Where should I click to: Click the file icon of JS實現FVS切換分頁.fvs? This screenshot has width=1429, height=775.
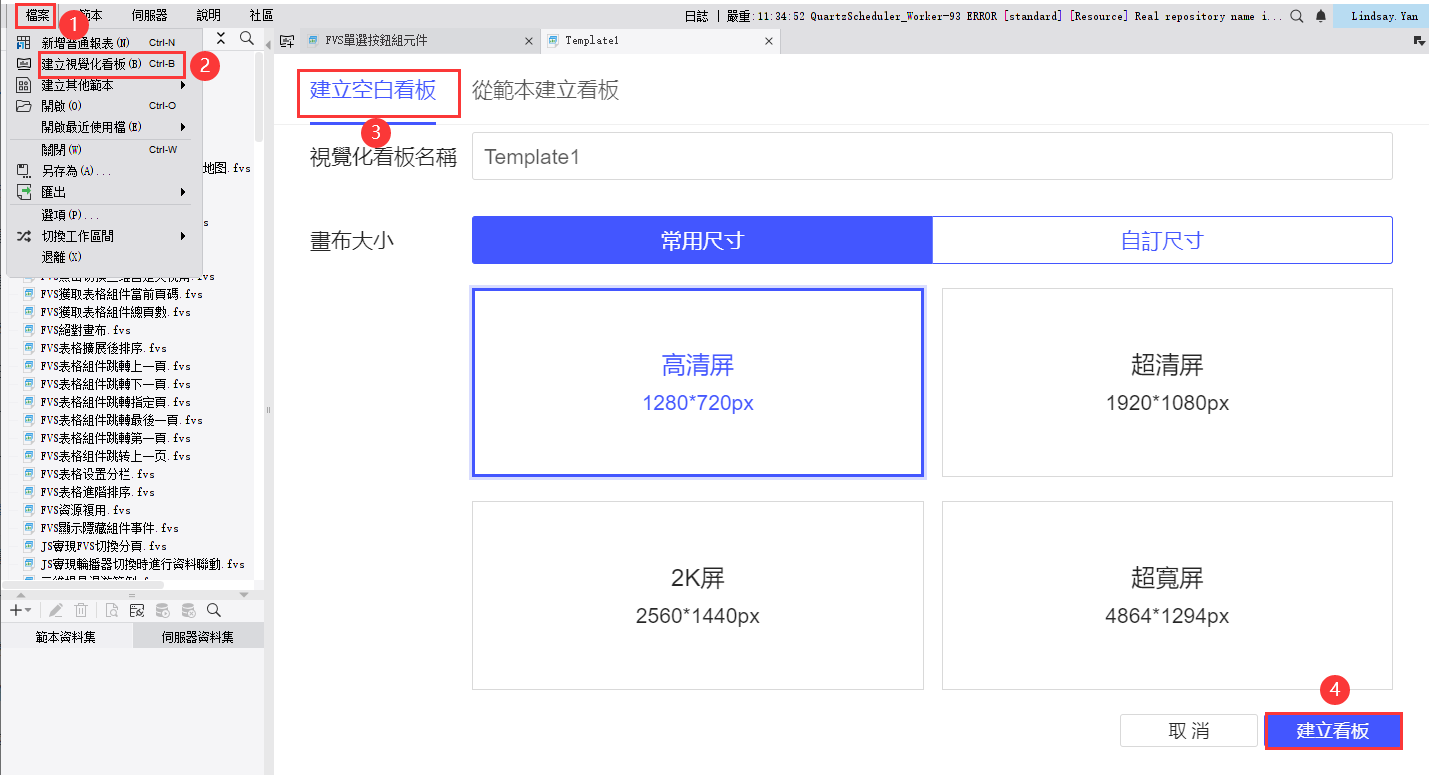click(x=30, y=546)
